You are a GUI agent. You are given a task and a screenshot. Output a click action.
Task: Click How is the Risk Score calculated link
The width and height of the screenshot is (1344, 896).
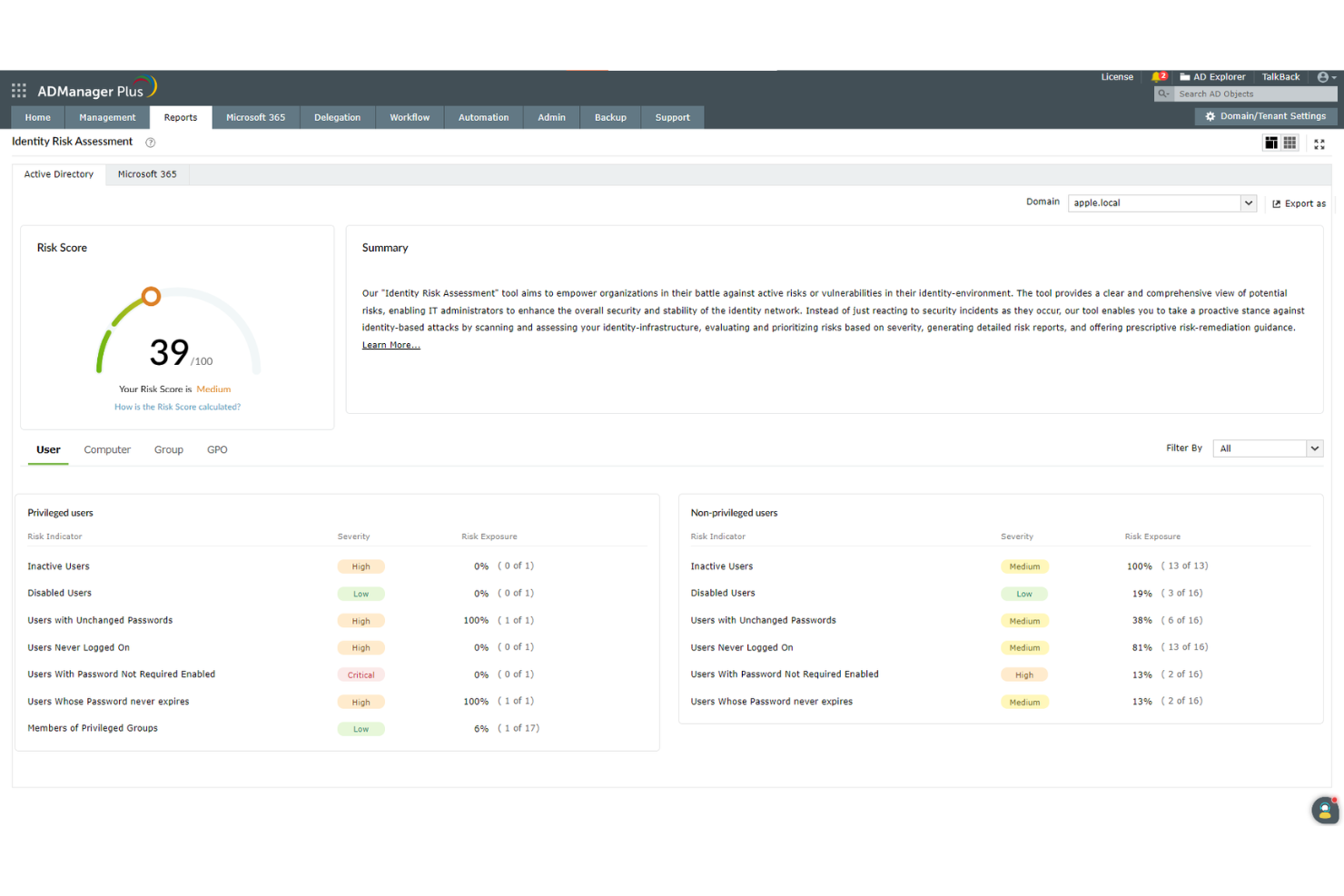point(177,407)
